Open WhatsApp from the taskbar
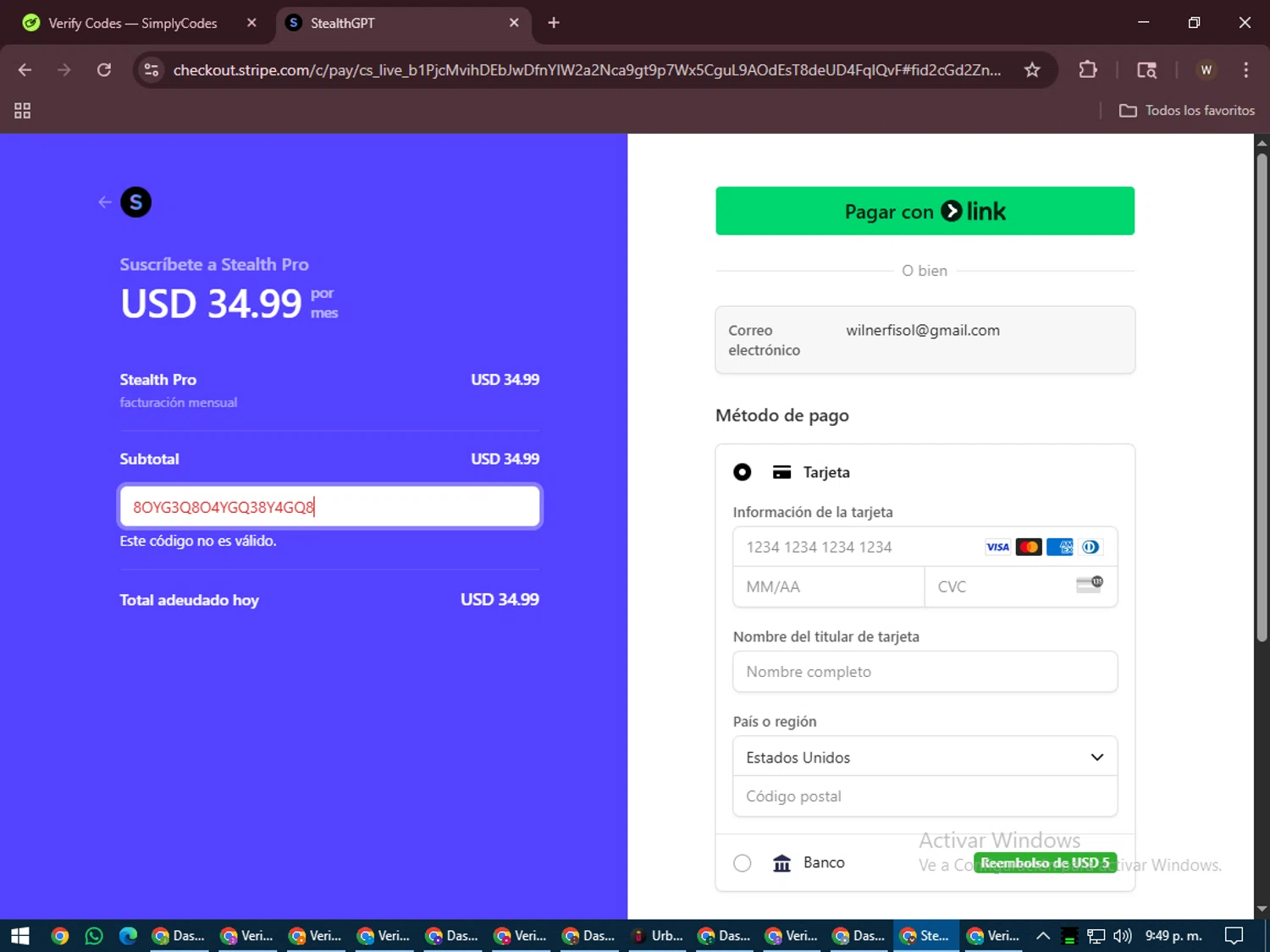The height and width of the screenshot is (952, 1270). pyautogui.click(x=94, y=935)
